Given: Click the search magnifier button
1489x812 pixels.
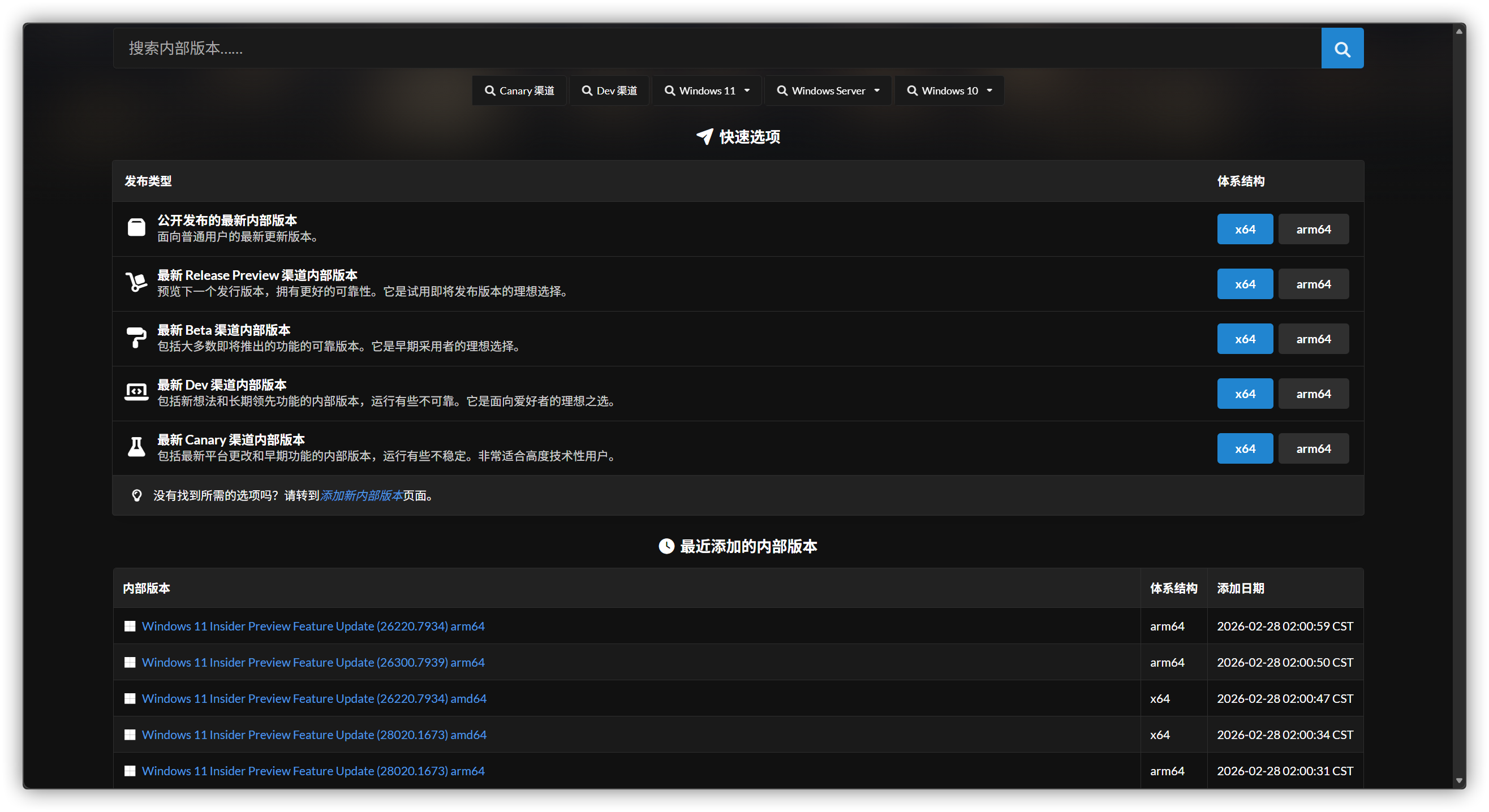Looking at the screenshot, I should (x=1342, y=48).
